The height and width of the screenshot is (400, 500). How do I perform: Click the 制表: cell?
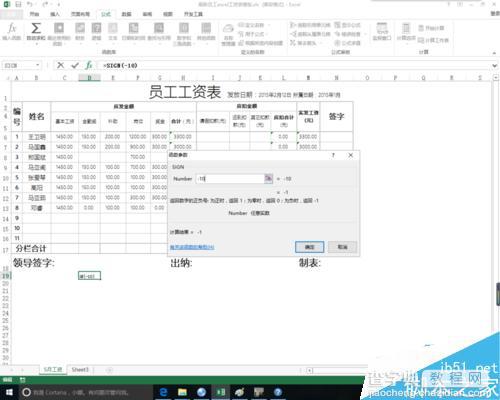tap(309, 263)
